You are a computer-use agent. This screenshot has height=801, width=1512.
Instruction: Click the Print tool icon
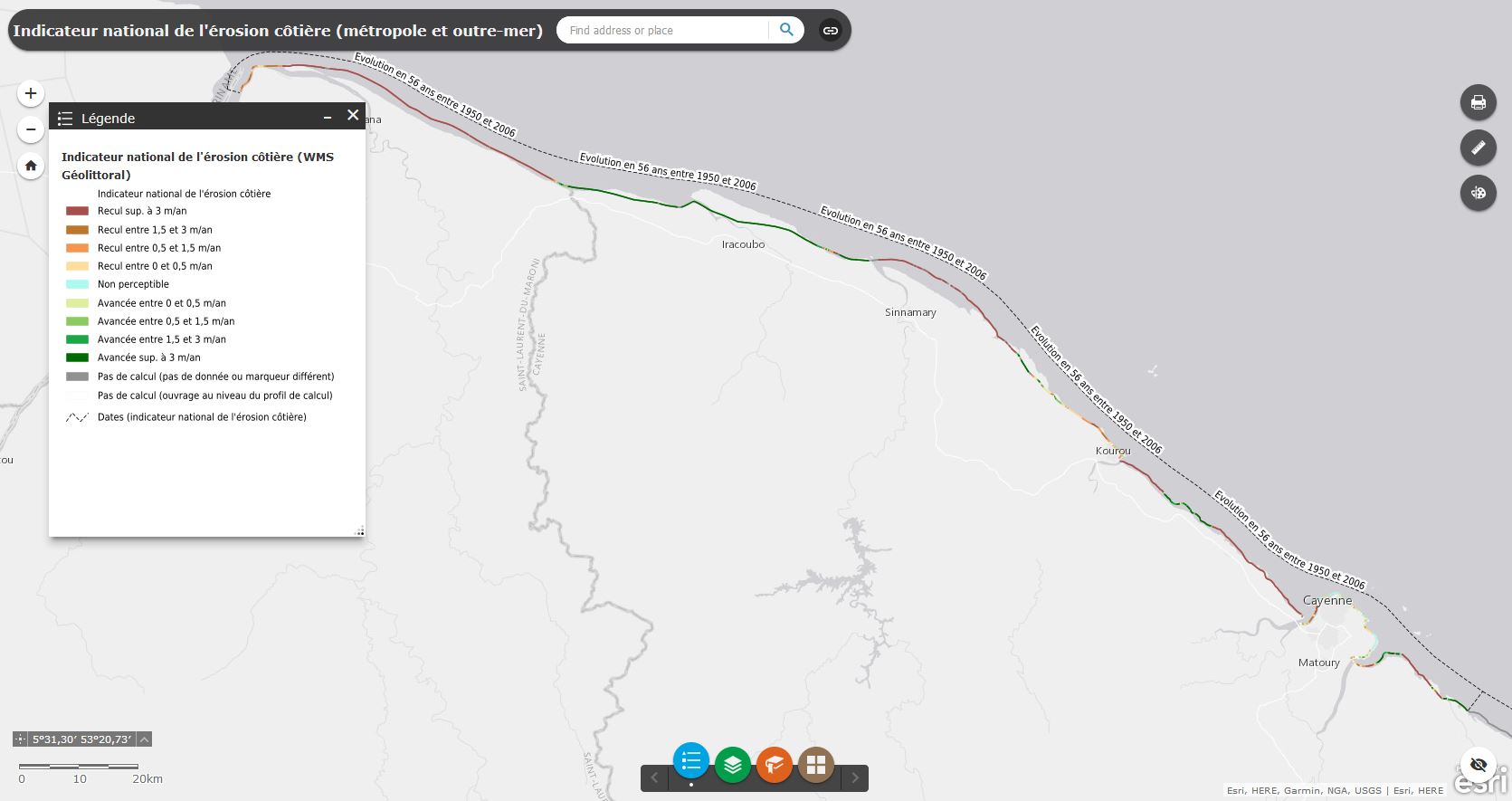tap(1478, 102)
